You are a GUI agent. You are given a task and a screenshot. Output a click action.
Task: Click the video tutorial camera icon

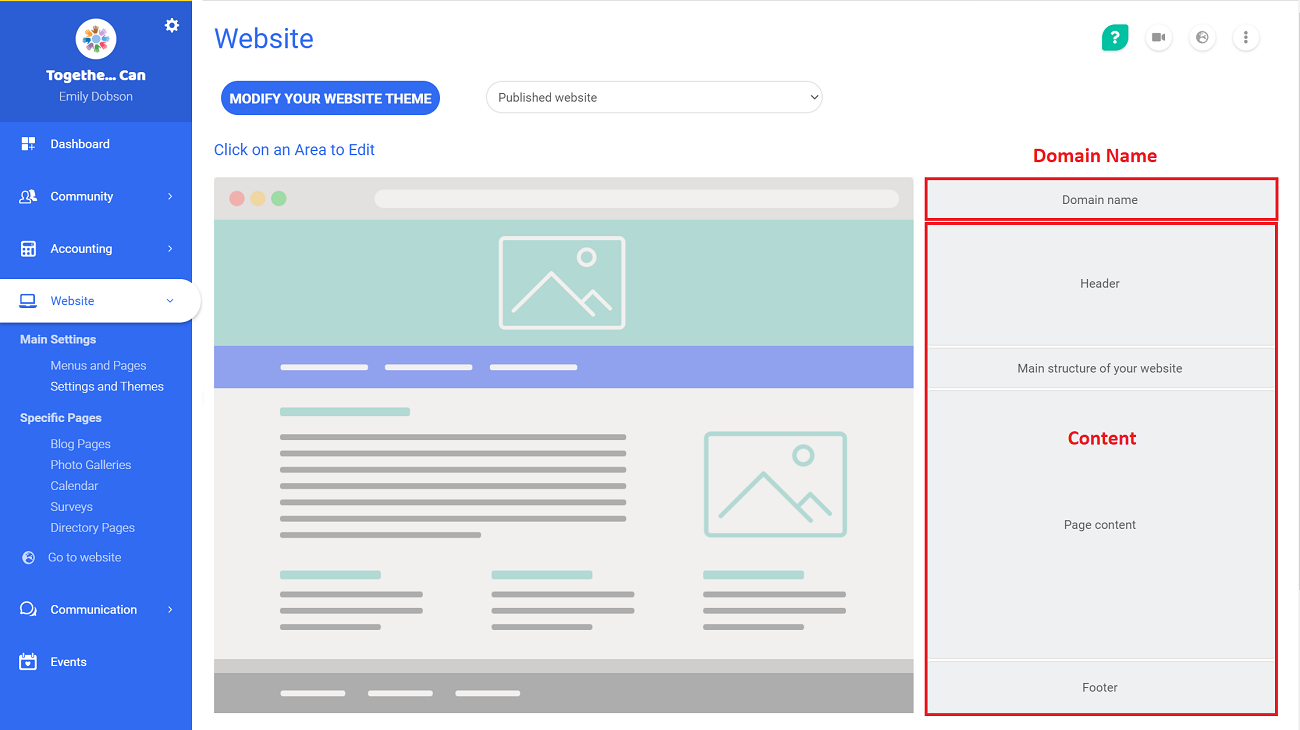(1158, 37)
